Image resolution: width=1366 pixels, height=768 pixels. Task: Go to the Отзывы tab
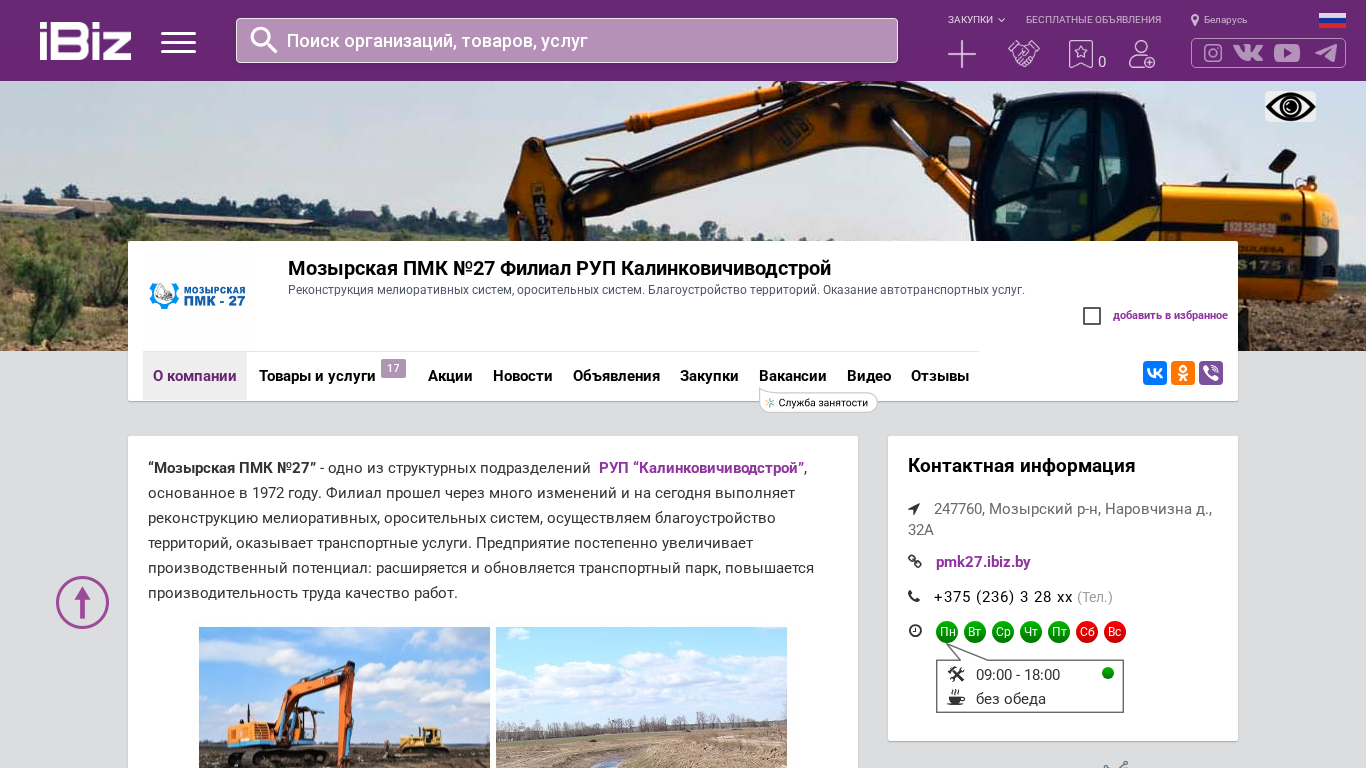coord(940,376)
